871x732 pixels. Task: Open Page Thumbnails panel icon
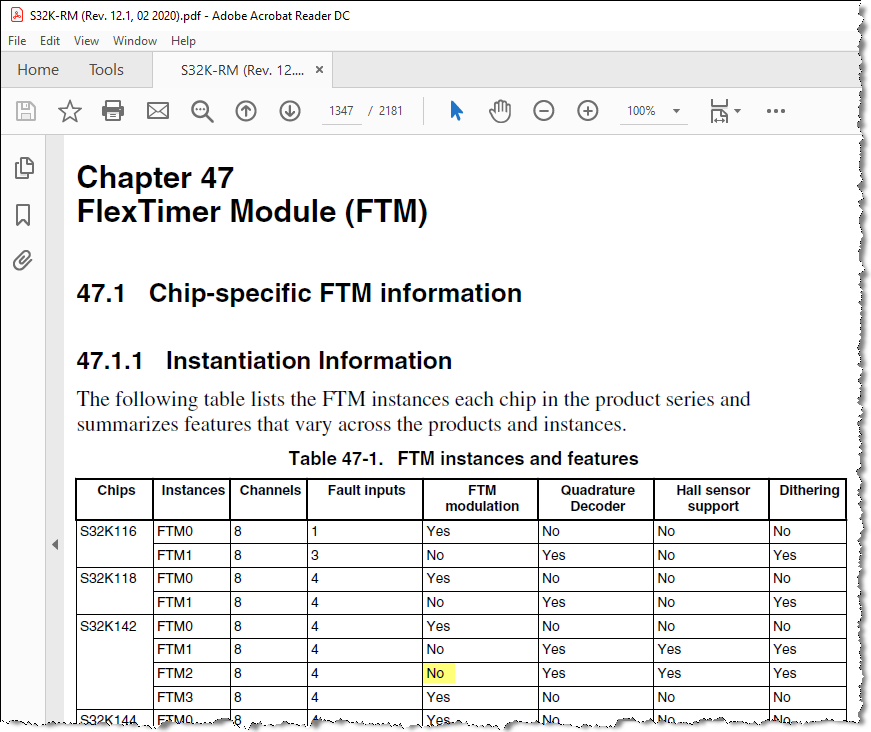click(24, 168)
